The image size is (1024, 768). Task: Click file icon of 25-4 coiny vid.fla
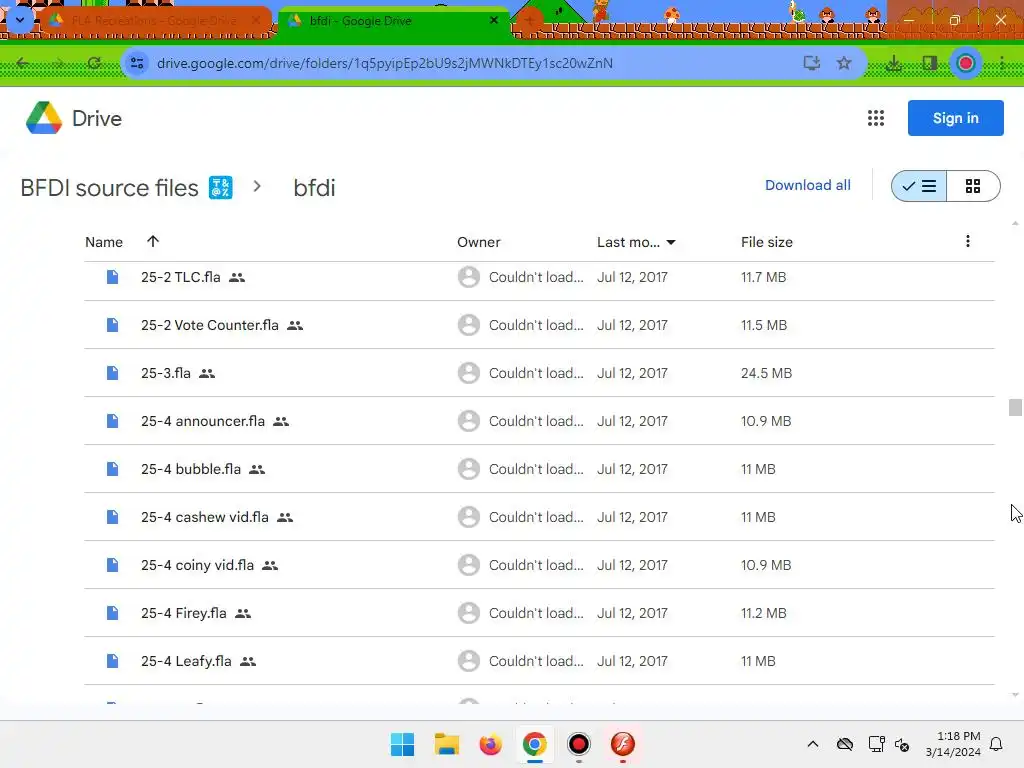[112, 565]
